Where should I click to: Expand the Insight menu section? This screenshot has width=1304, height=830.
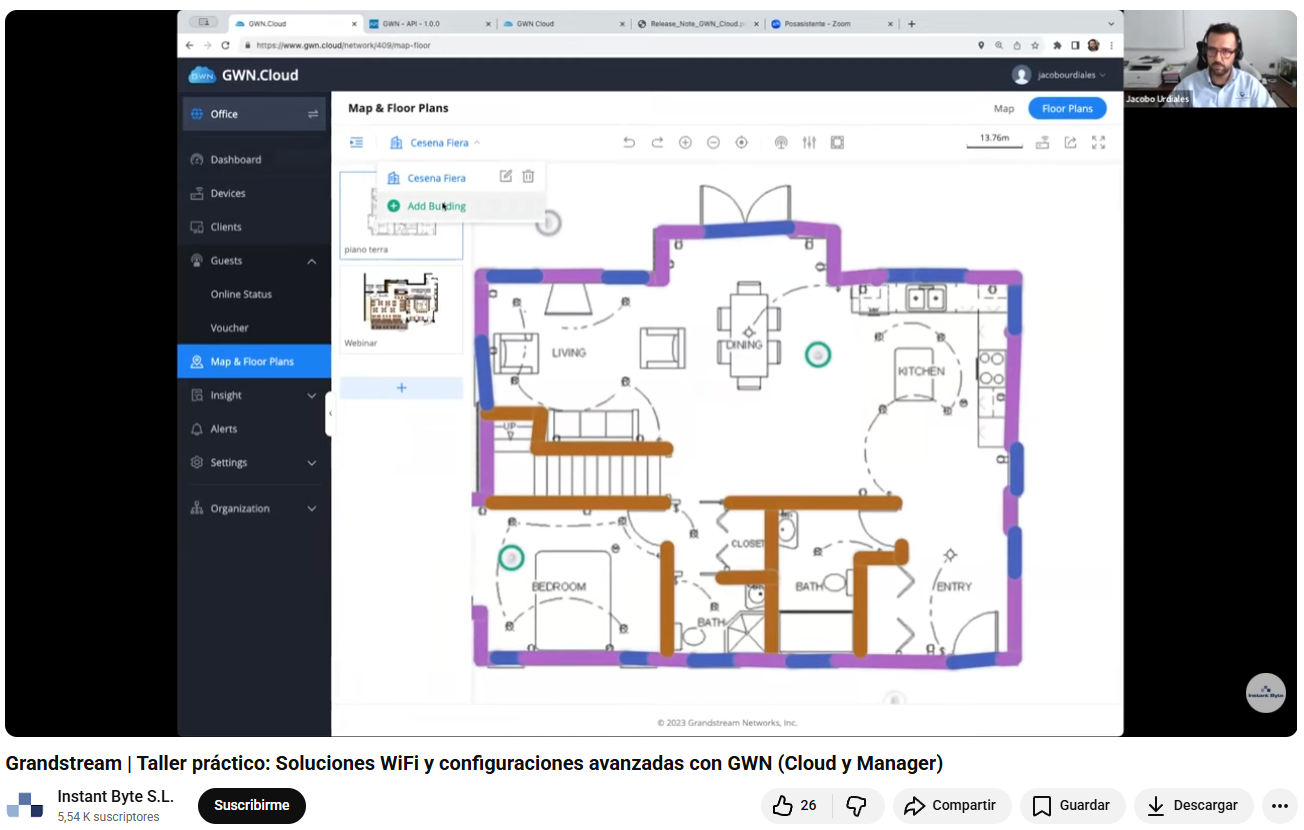pos(311,396)
